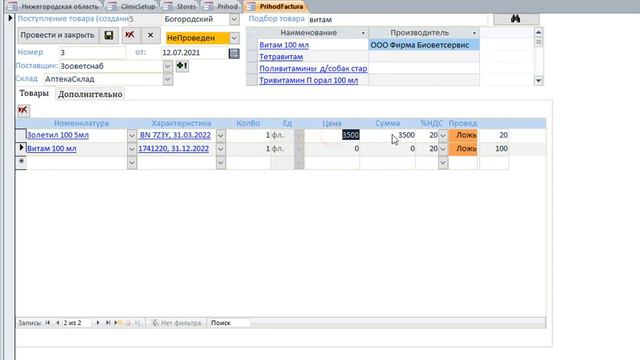Screen dimensions: 640x360
Task: Click the Сумма column header
Action: tap(387, 123)
